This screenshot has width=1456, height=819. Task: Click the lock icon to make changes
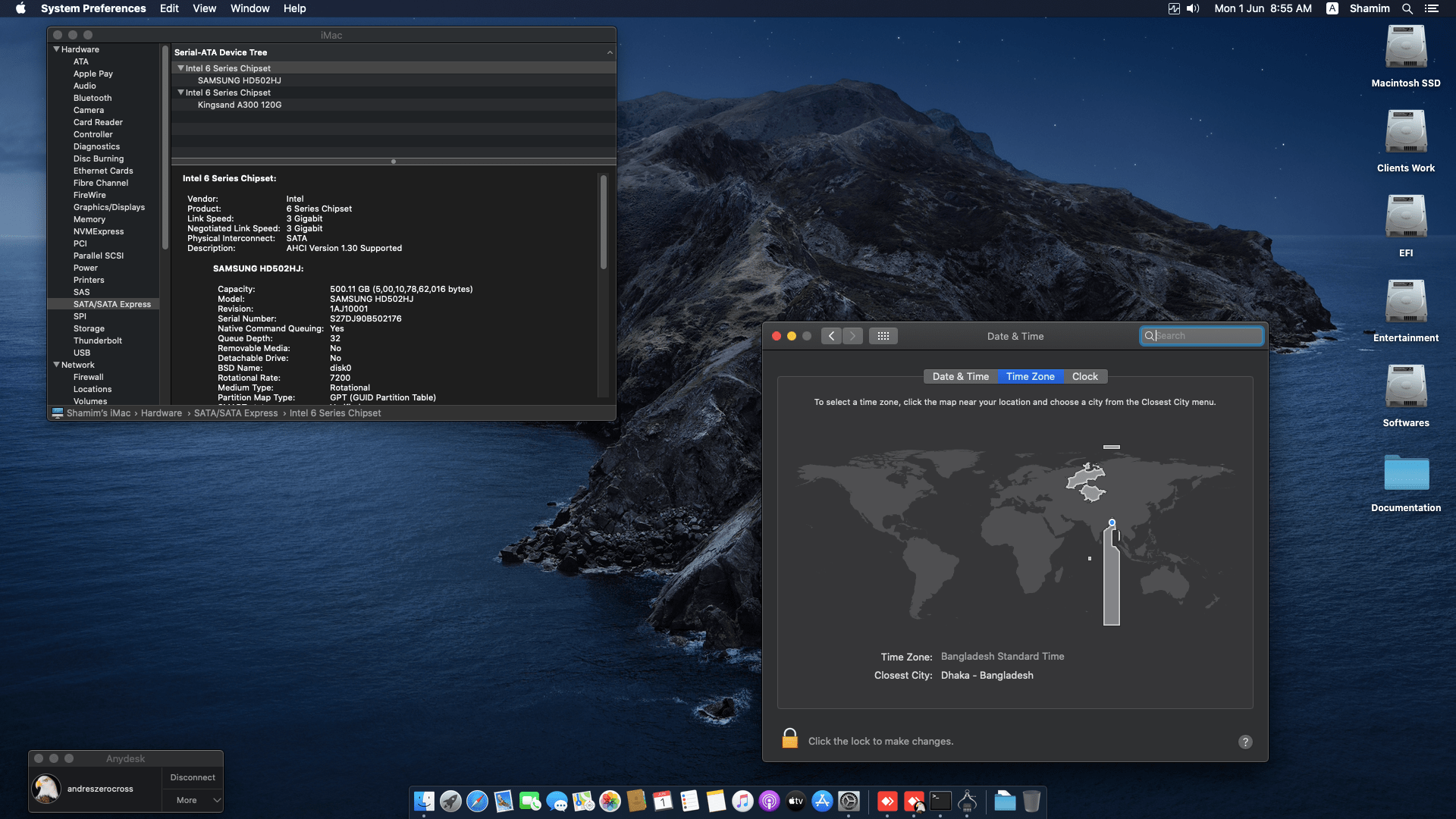point(789,739)
